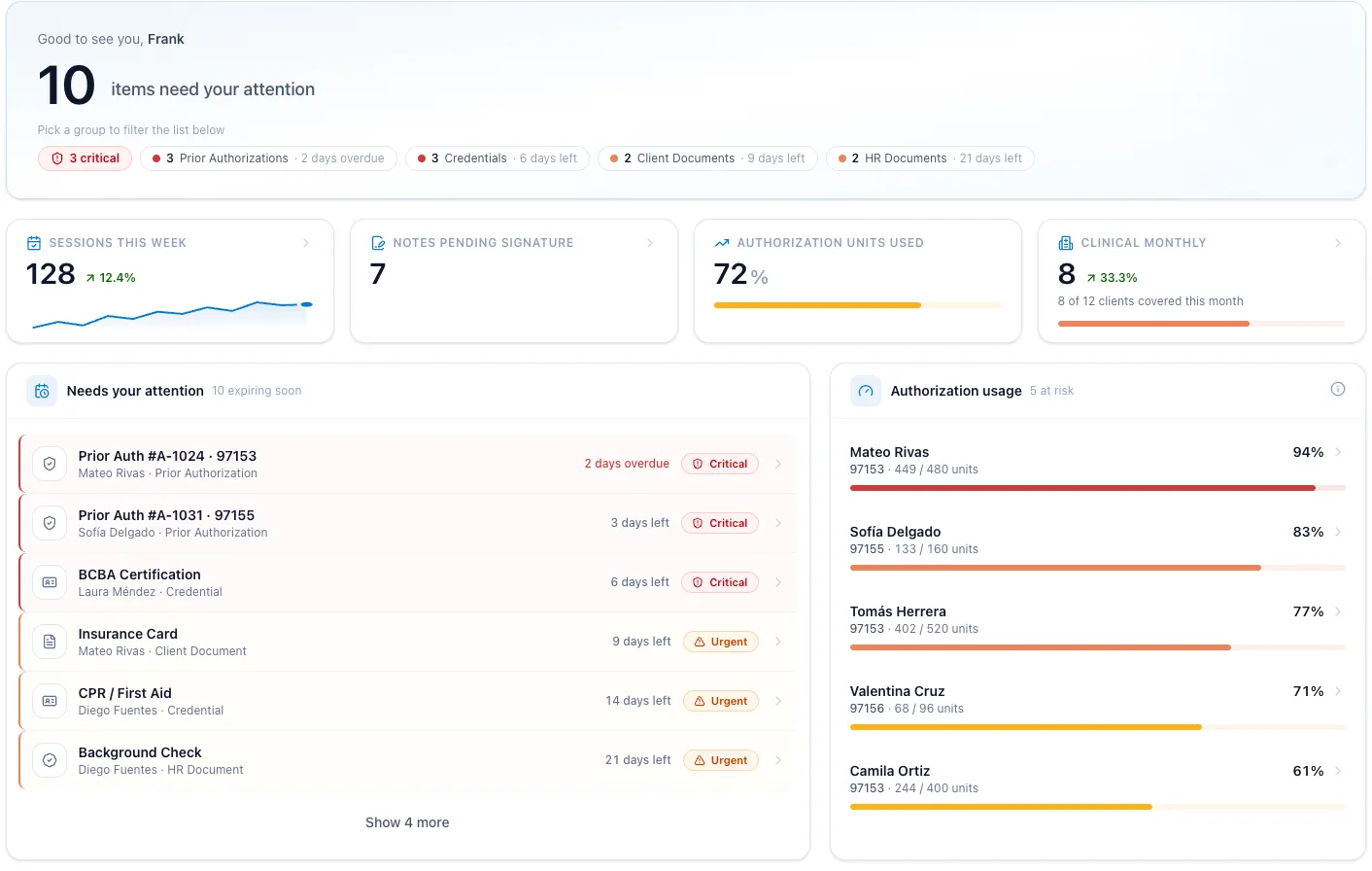
Task: Click ID card icon of BCBA Certification row
Action: pyautogui.click(x=50, y=582)
